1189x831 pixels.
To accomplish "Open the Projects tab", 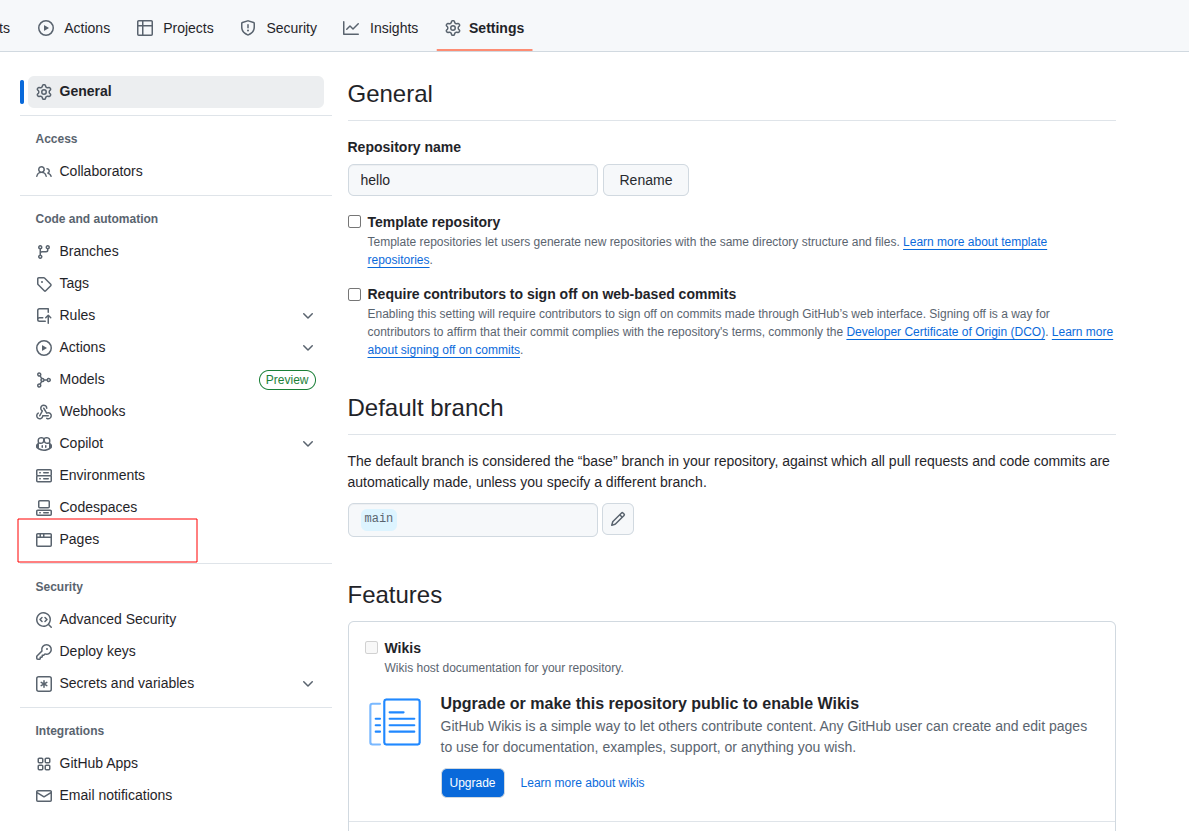I will point(175,28).
